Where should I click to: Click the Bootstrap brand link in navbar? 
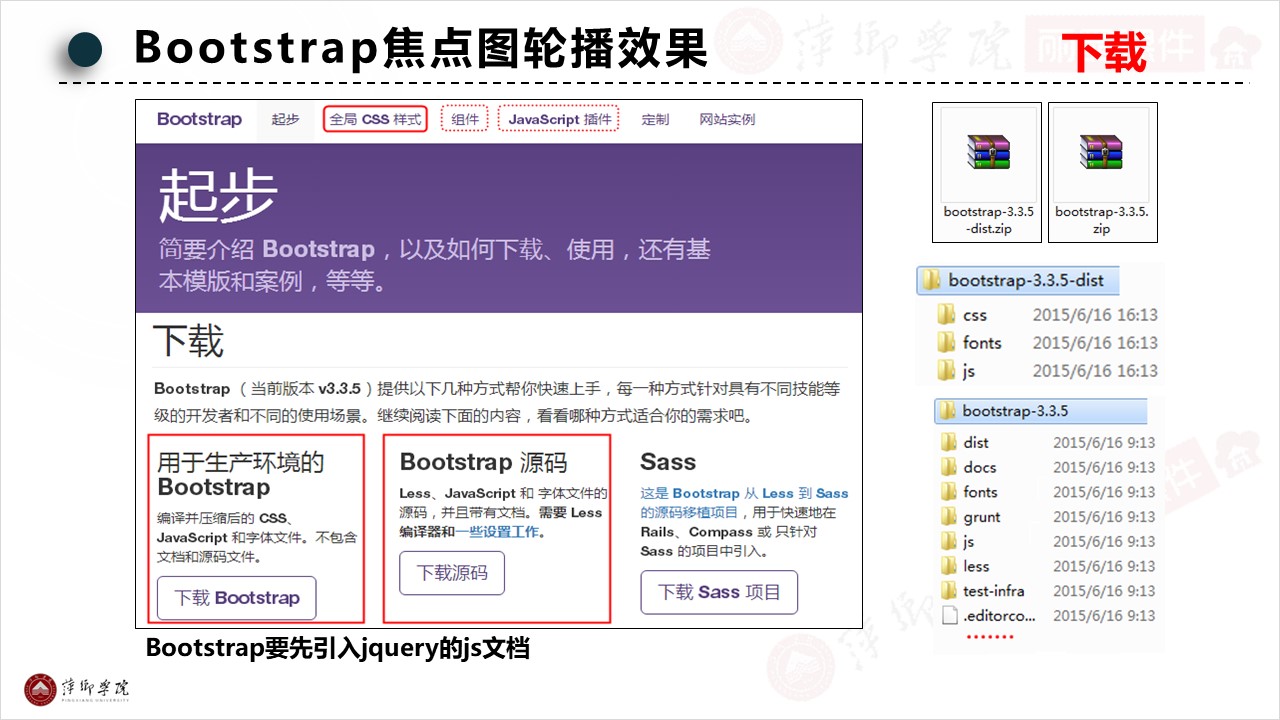pyautogui.click(x=199, y=119)
